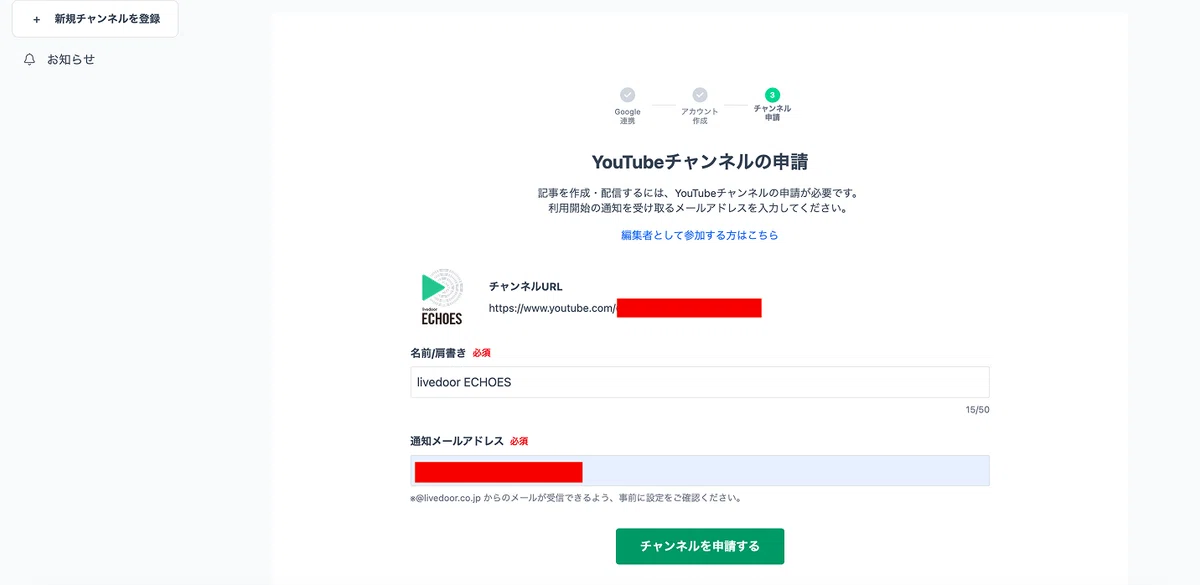Click the 新規チャンネルを登録 button
This screenshot has height=585, width=1200.
[95, 19]
